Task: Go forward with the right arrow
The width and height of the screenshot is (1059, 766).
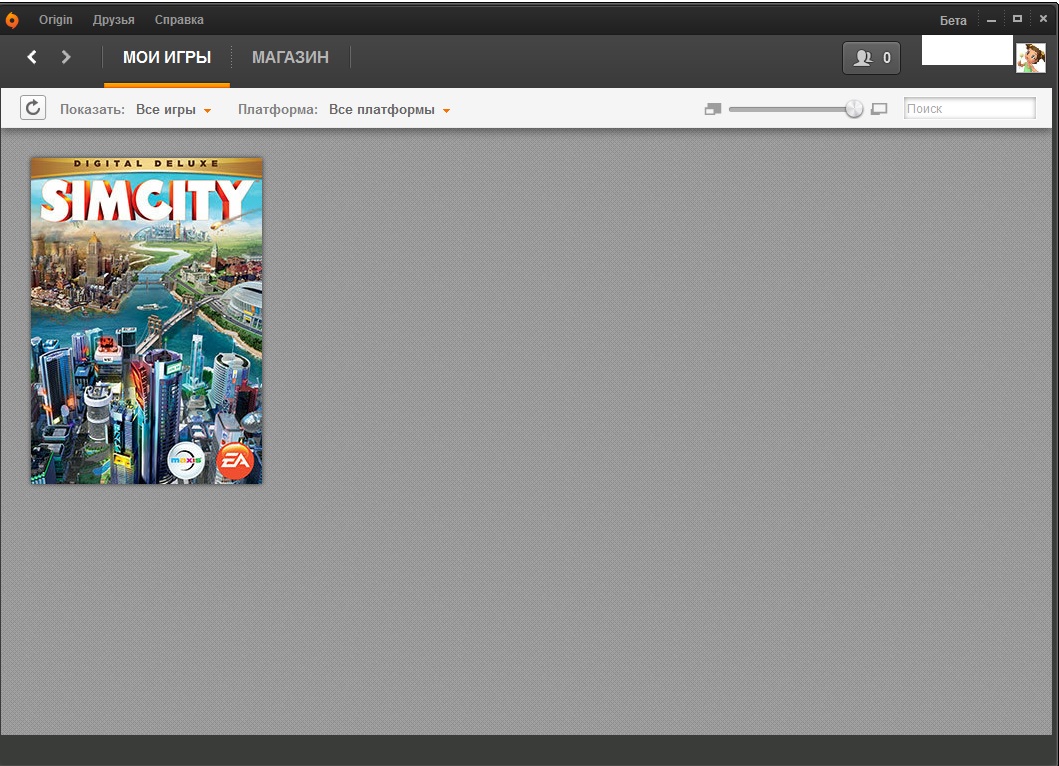Action: (66, 57)
